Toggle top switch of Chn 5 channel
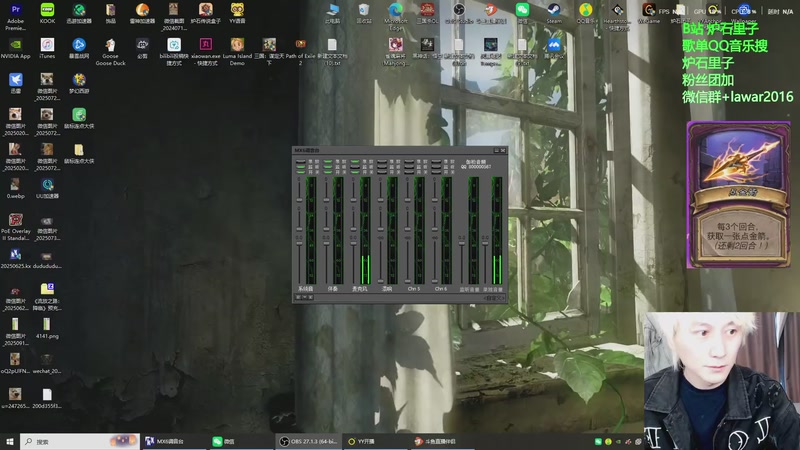Viewport: 800px width, 450px height. click(409, 161)
